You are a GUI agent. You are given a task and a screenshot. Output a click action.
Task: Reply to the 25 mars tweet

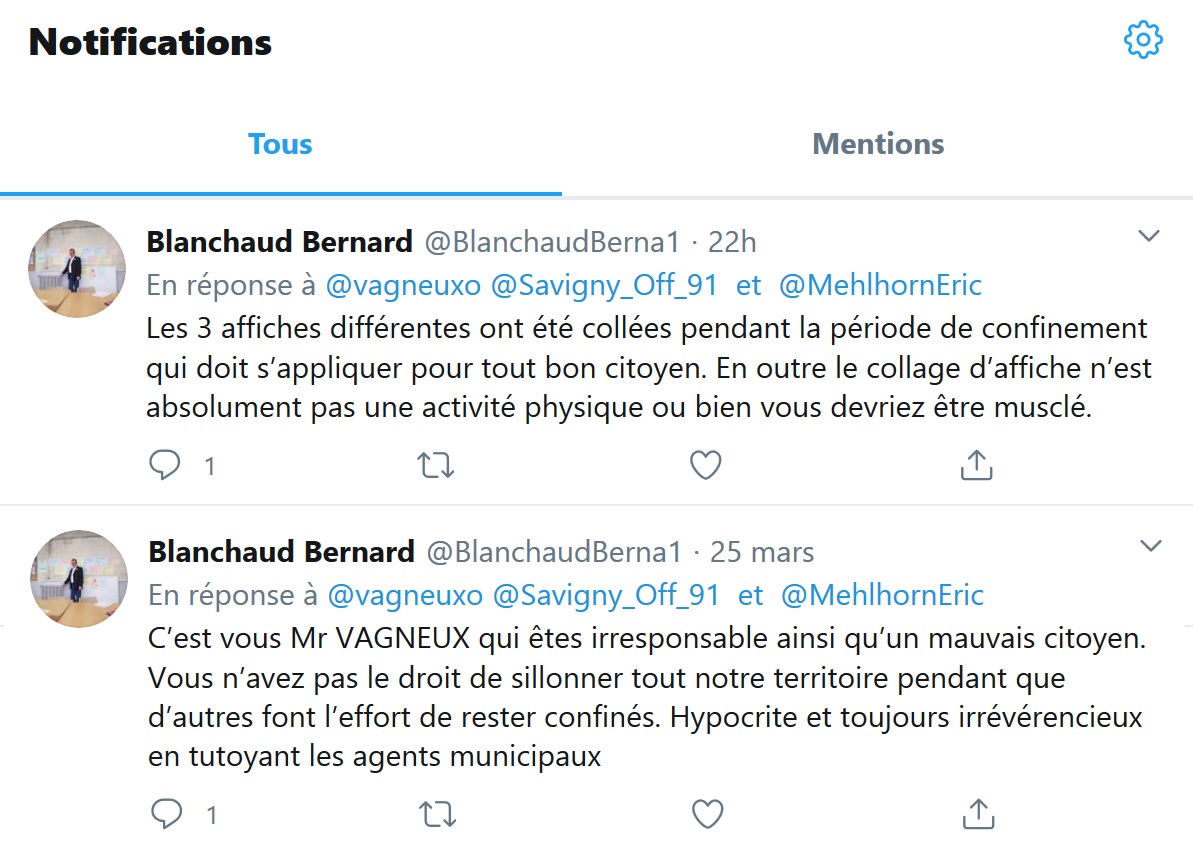166,814
